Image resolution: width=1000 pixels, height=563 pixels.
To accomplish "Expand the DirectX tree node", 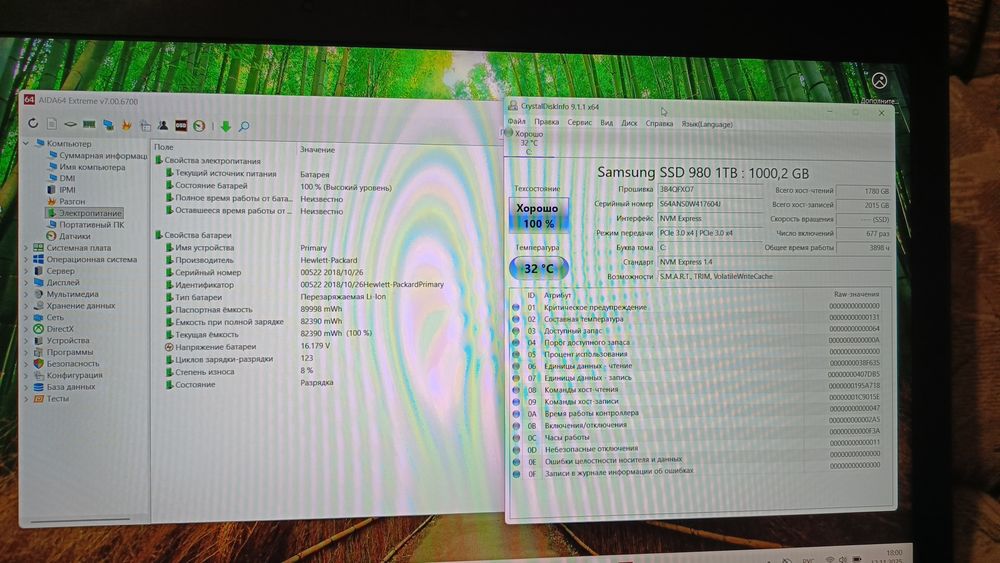I will (x=26, y=329).
